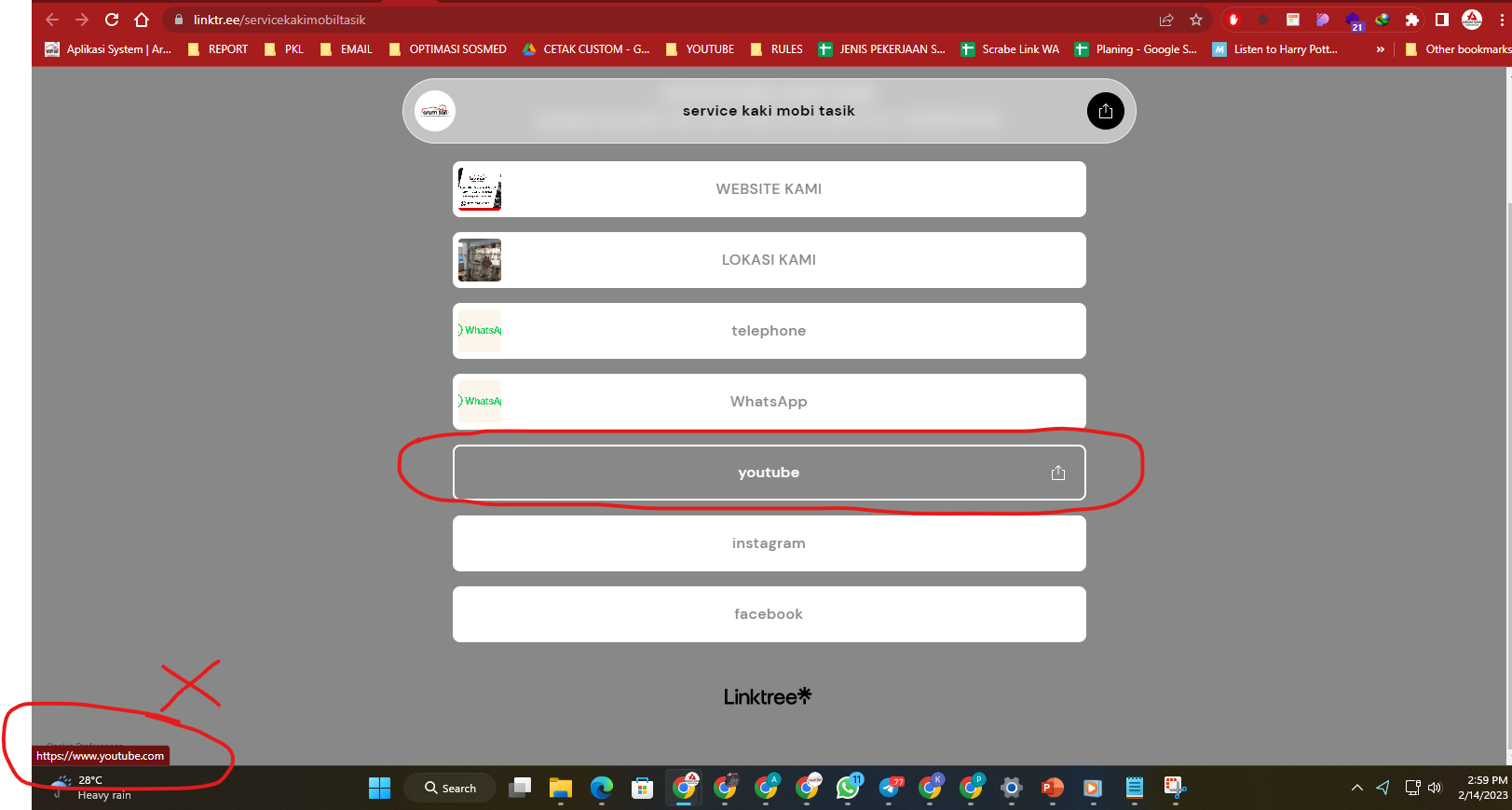Open the instagram link
This screenshot has width=1512, height=810.
pos(770,543)
